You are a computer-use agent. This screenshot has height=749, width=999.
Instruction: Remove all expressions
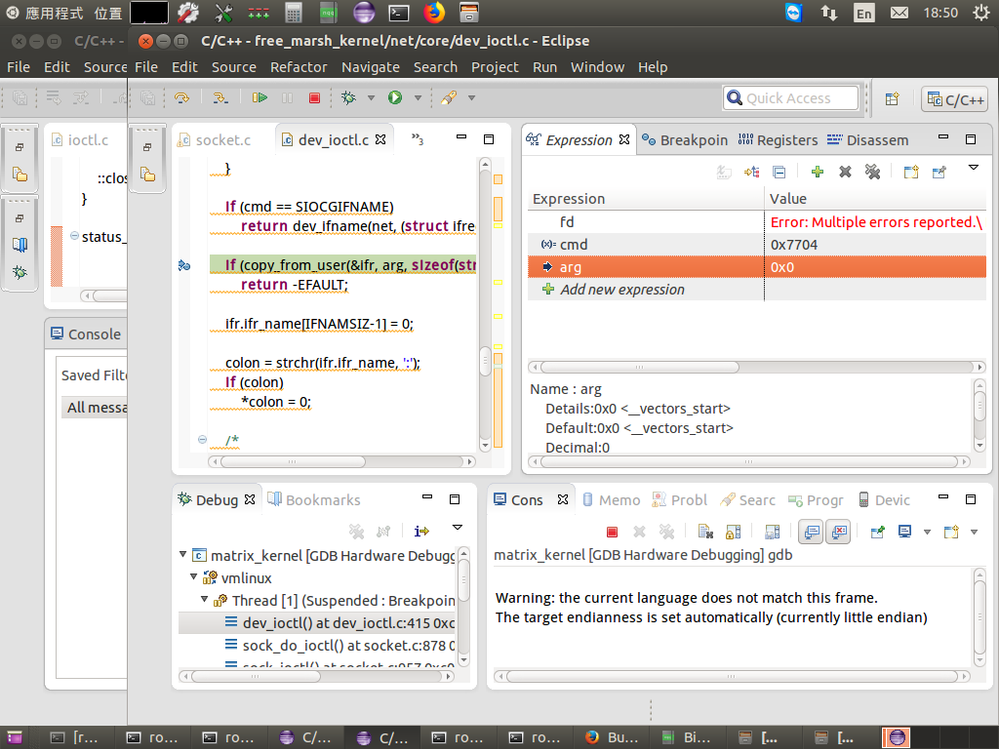tap(872, 172)
